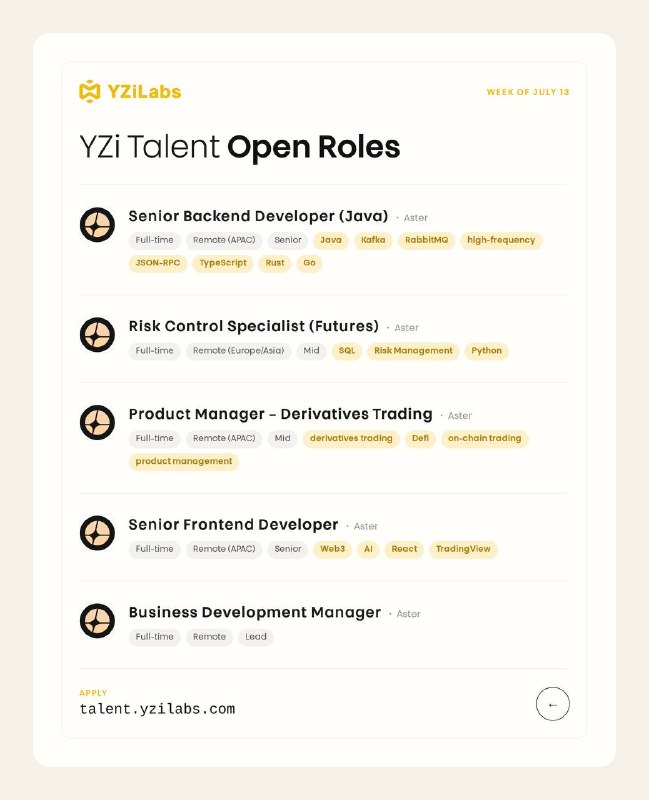Click Aster logo beside Product Manager role
The height and width of the screenshot is (800, 649).
click(97, 422)
